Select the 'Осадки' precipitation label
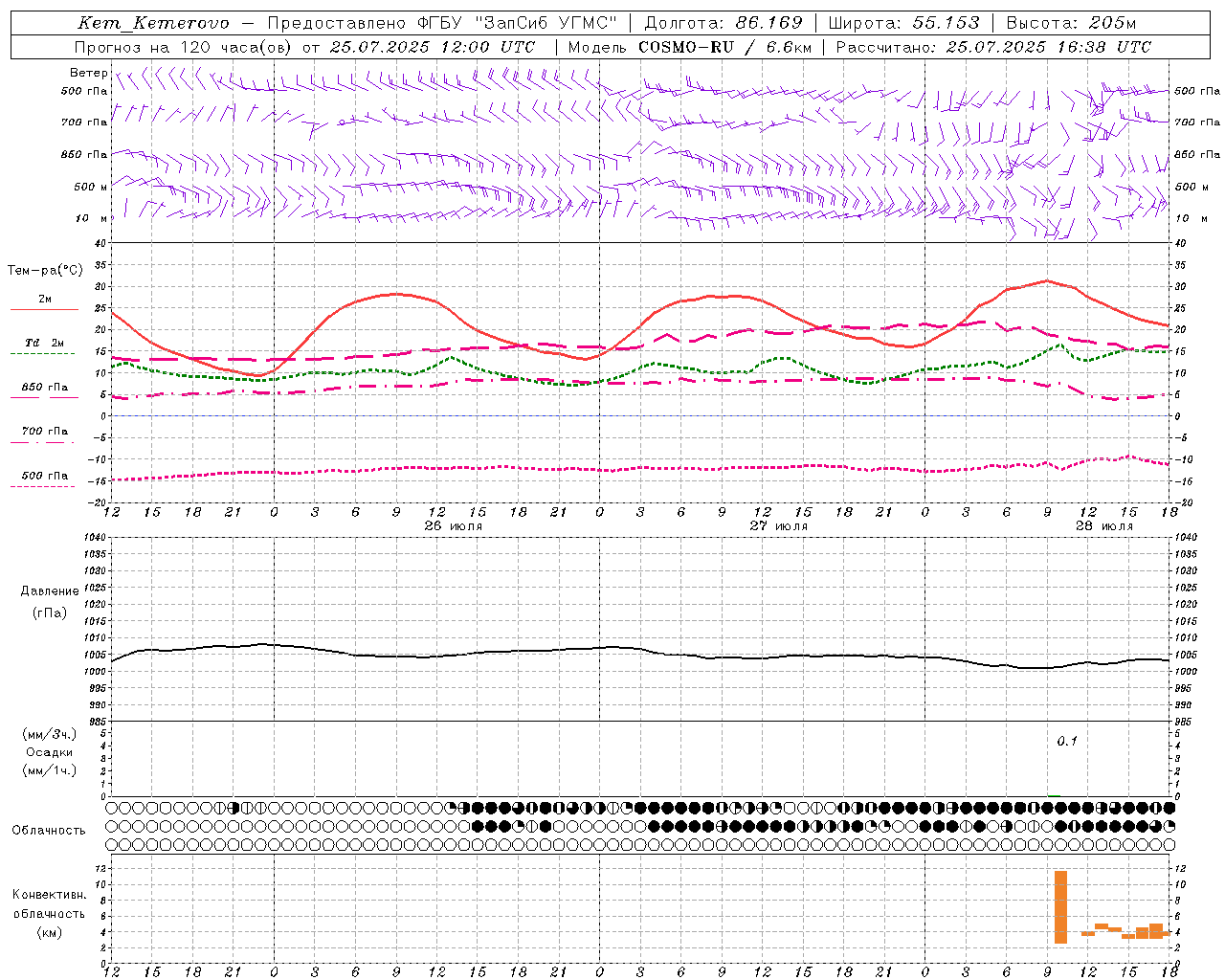The width and height of the screenshot is (1225, 980). click(50, 752)
